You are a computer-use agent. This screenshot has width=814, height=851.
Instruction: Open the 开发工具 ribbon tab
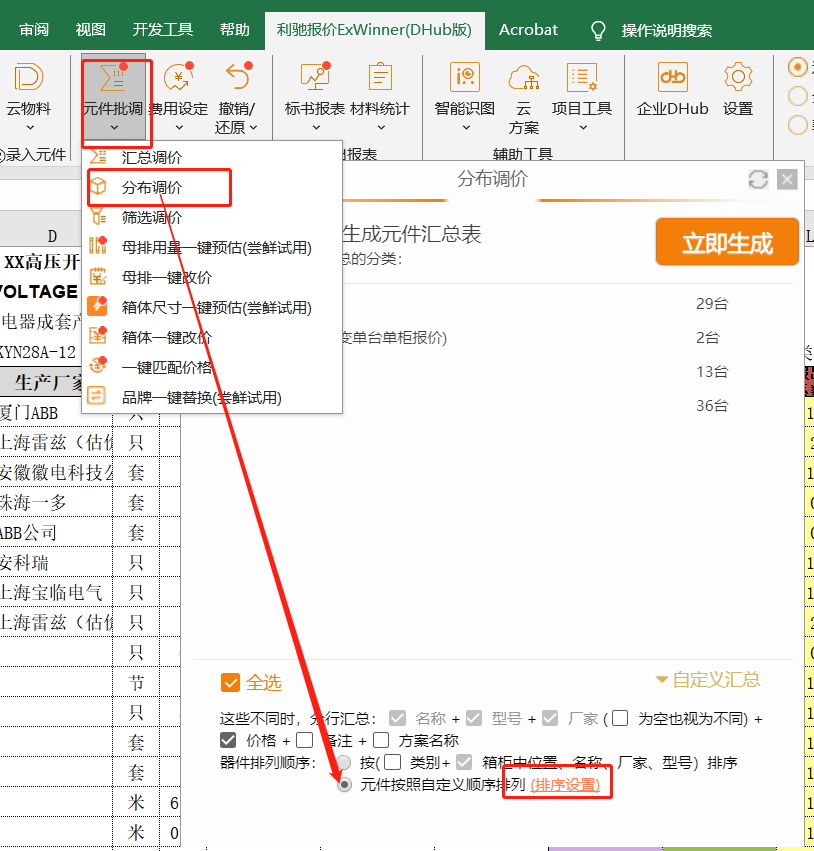pos(163,30)
